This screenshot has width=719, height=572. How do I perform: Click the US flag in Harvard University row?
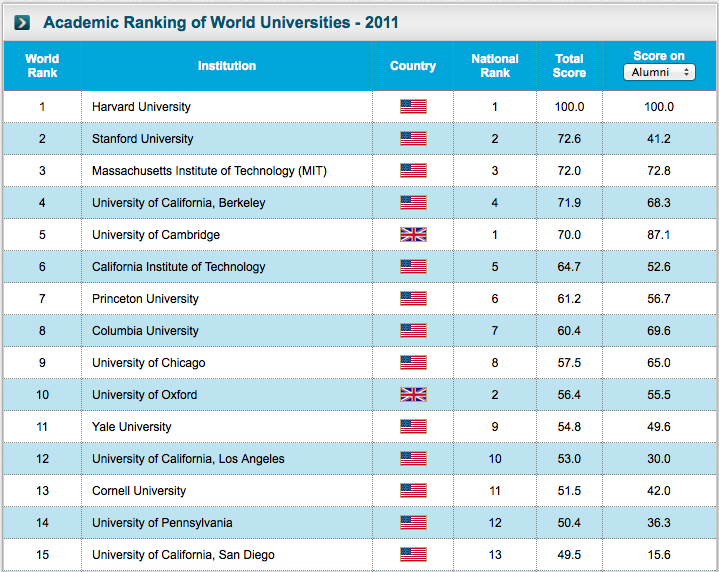(413, 106)
